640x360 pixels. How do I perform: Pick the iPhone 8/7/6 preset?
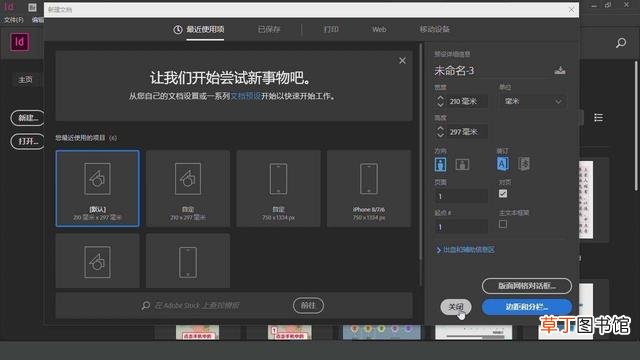coord(369,188)
